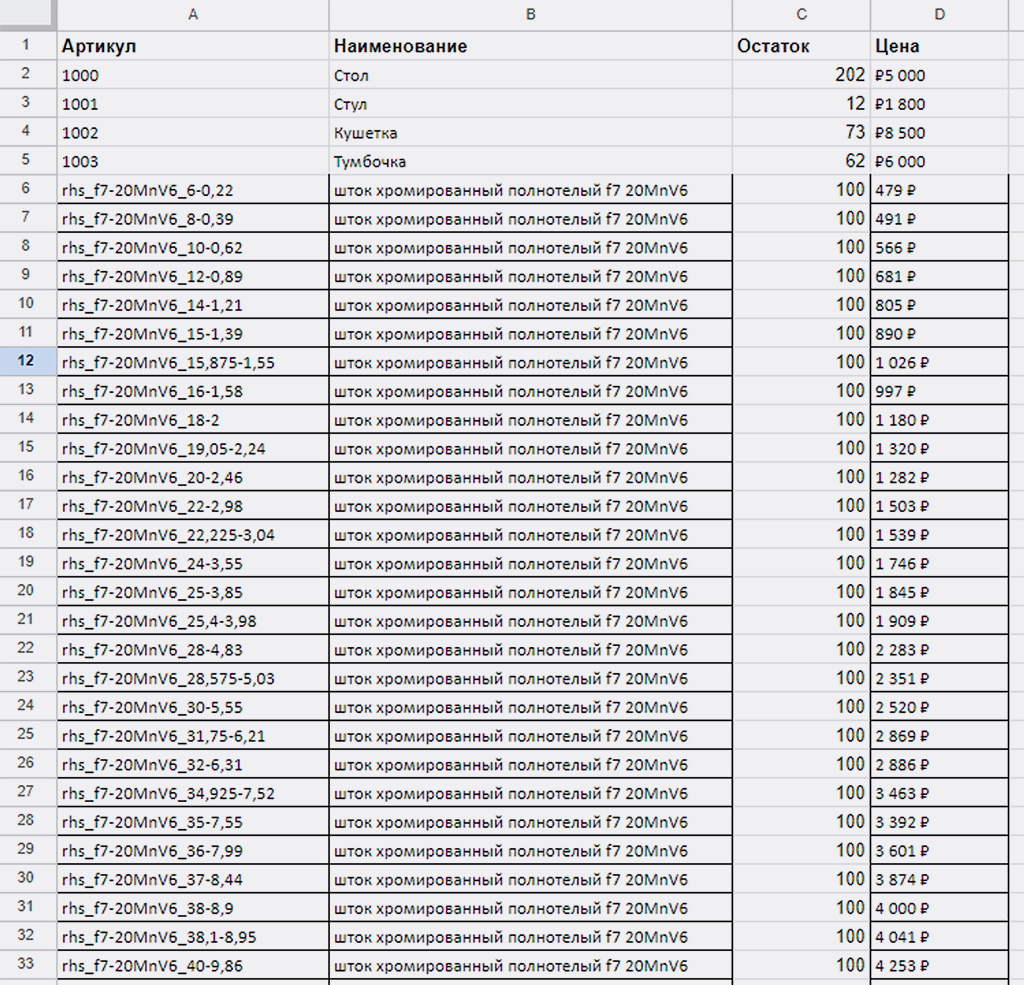
Task: Select cell rhs_f7-20MnV6_40-9,86
Action: (x=193, y=965)
